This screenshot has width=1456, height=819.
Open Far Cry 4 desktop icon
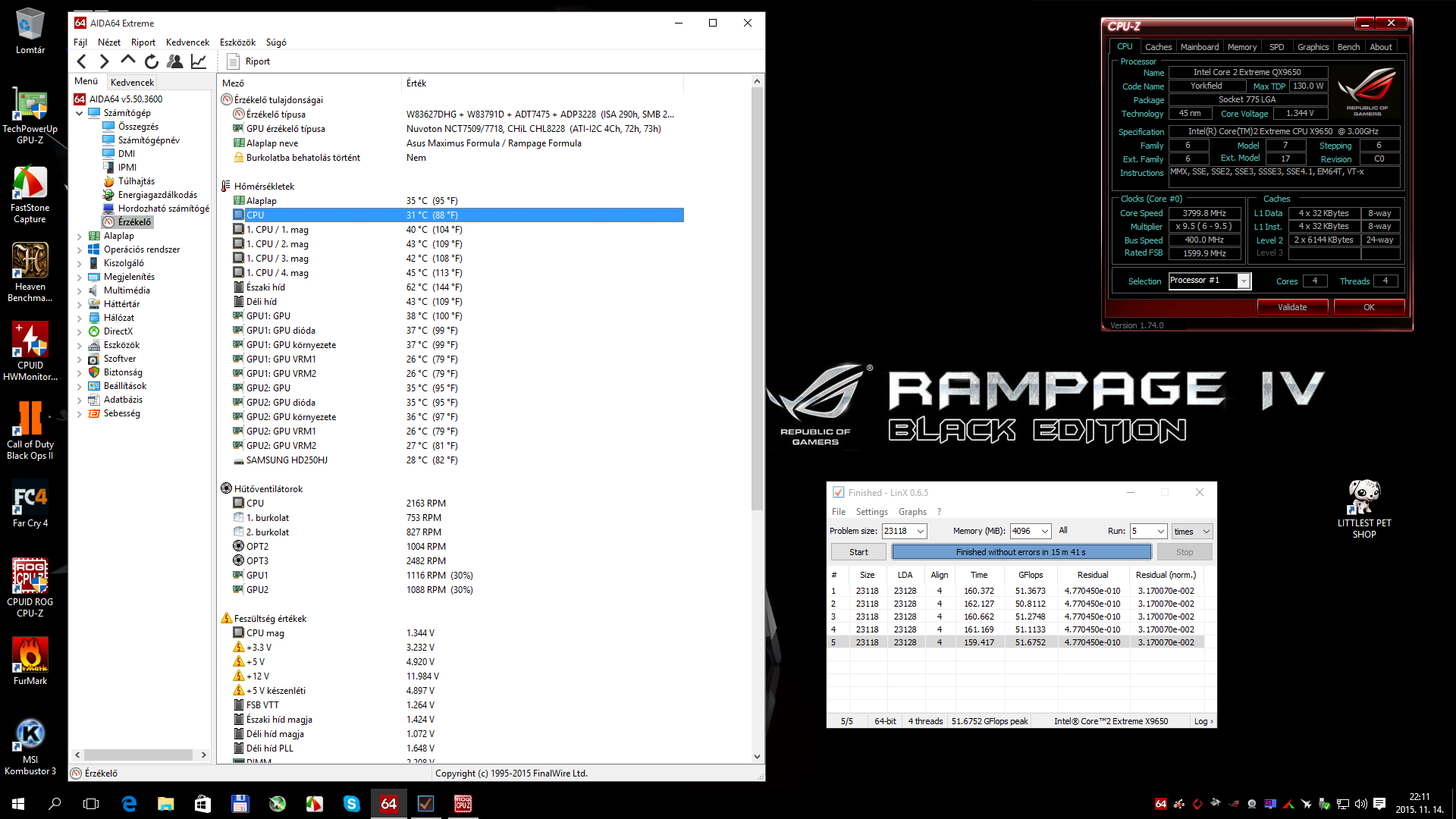pyautogui.click(x=30, y=504)
